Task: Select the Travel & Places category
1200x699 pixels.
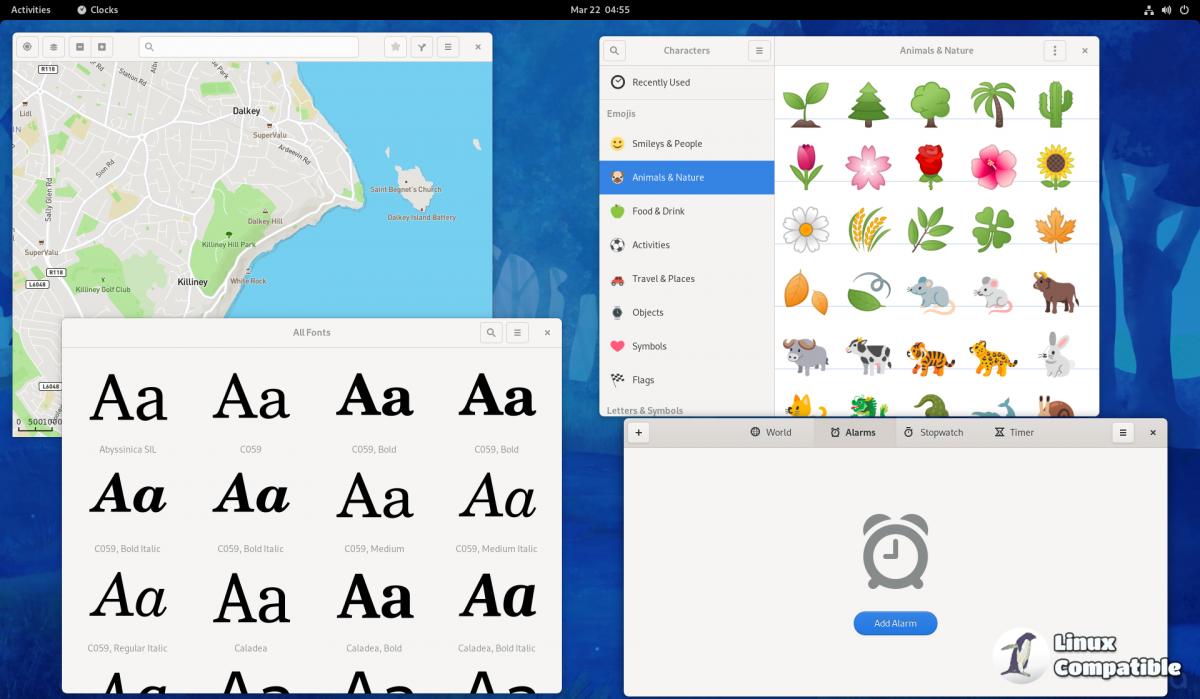Action: tap(687, 279)
